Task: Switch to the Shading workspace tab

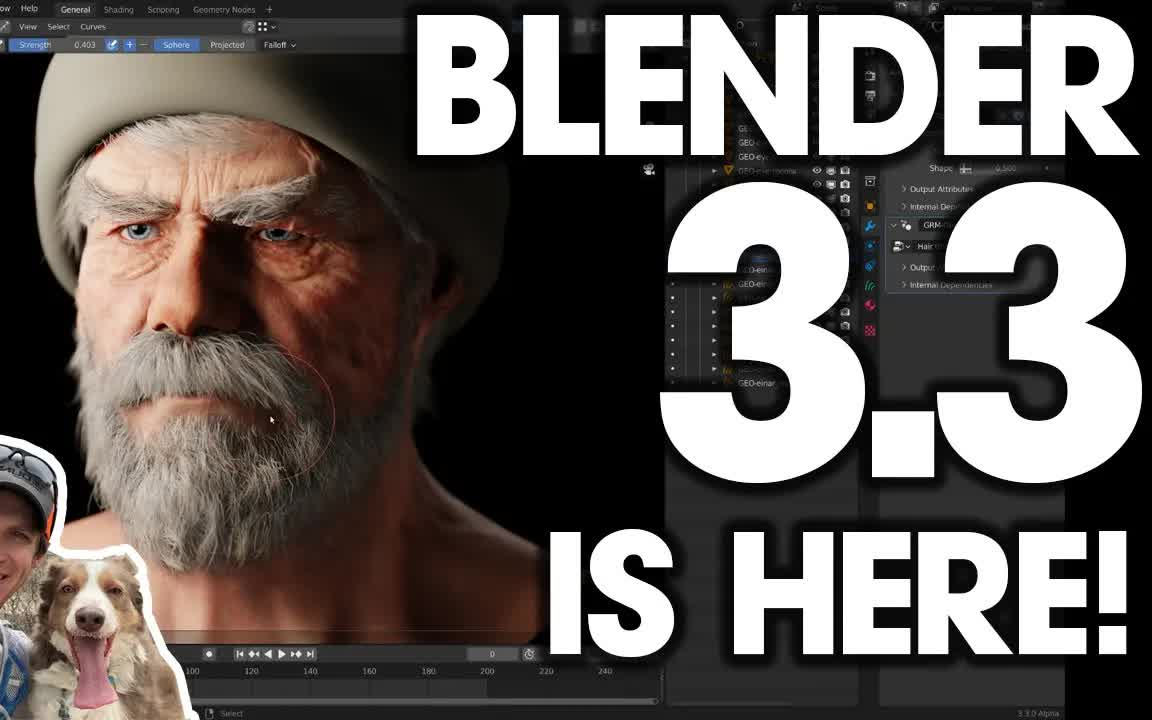Action: click(118, 9)
